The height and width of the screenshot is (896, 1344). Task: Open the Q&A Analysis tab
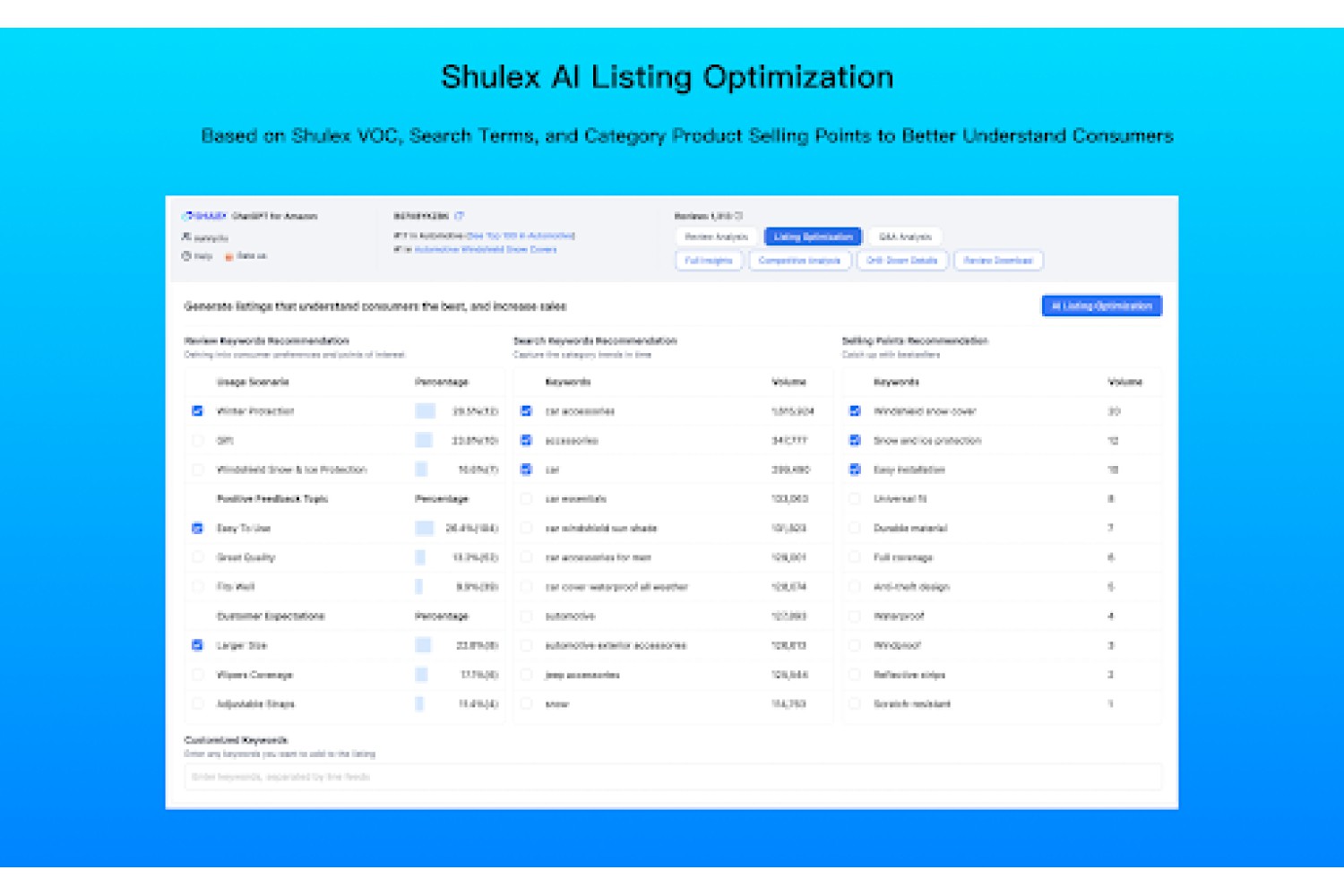(x=905, y=237)
